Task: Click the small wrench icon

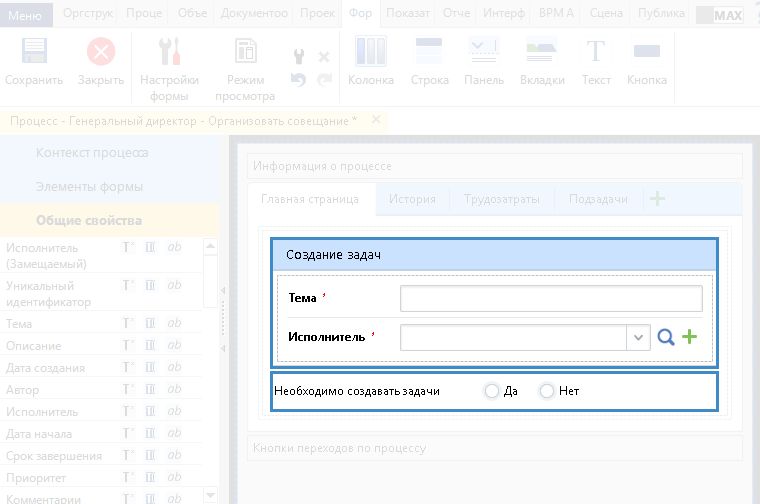Action: 299,56
